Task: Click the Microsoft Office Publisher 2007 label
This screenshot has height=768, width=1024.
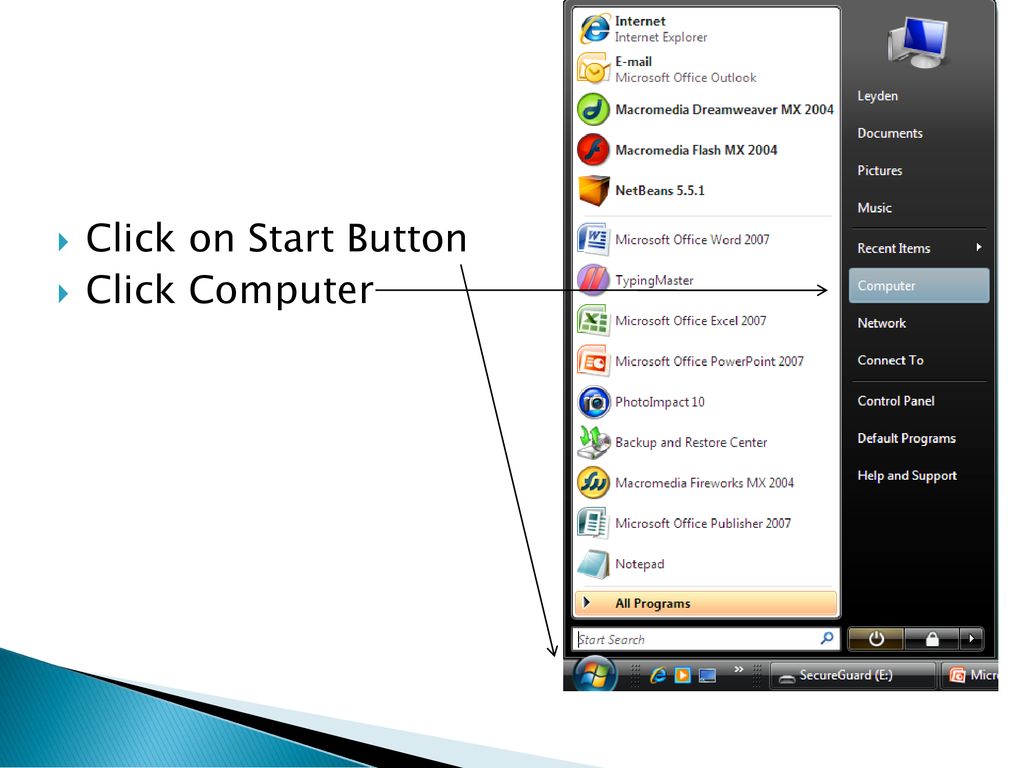Action: (x=703, y=523)
